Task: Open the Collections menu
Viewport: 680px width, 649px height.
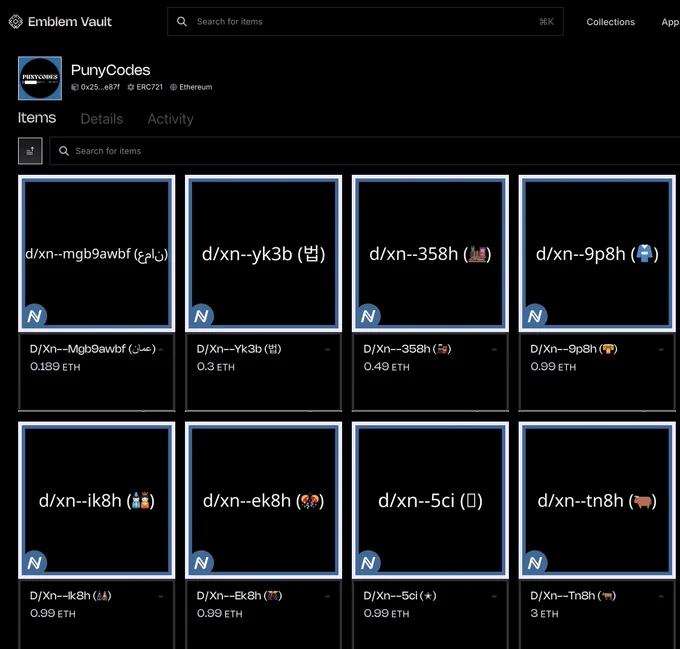Action: (x=610, y=22)
